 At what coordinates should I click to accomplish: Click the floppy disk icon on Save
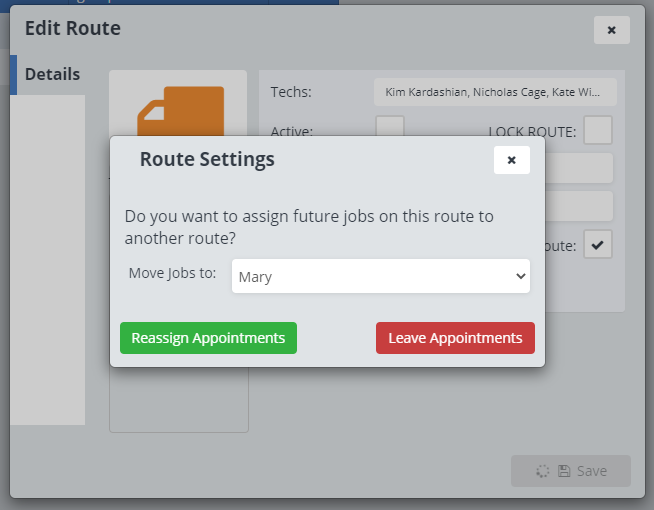click(x=564, y=471)
